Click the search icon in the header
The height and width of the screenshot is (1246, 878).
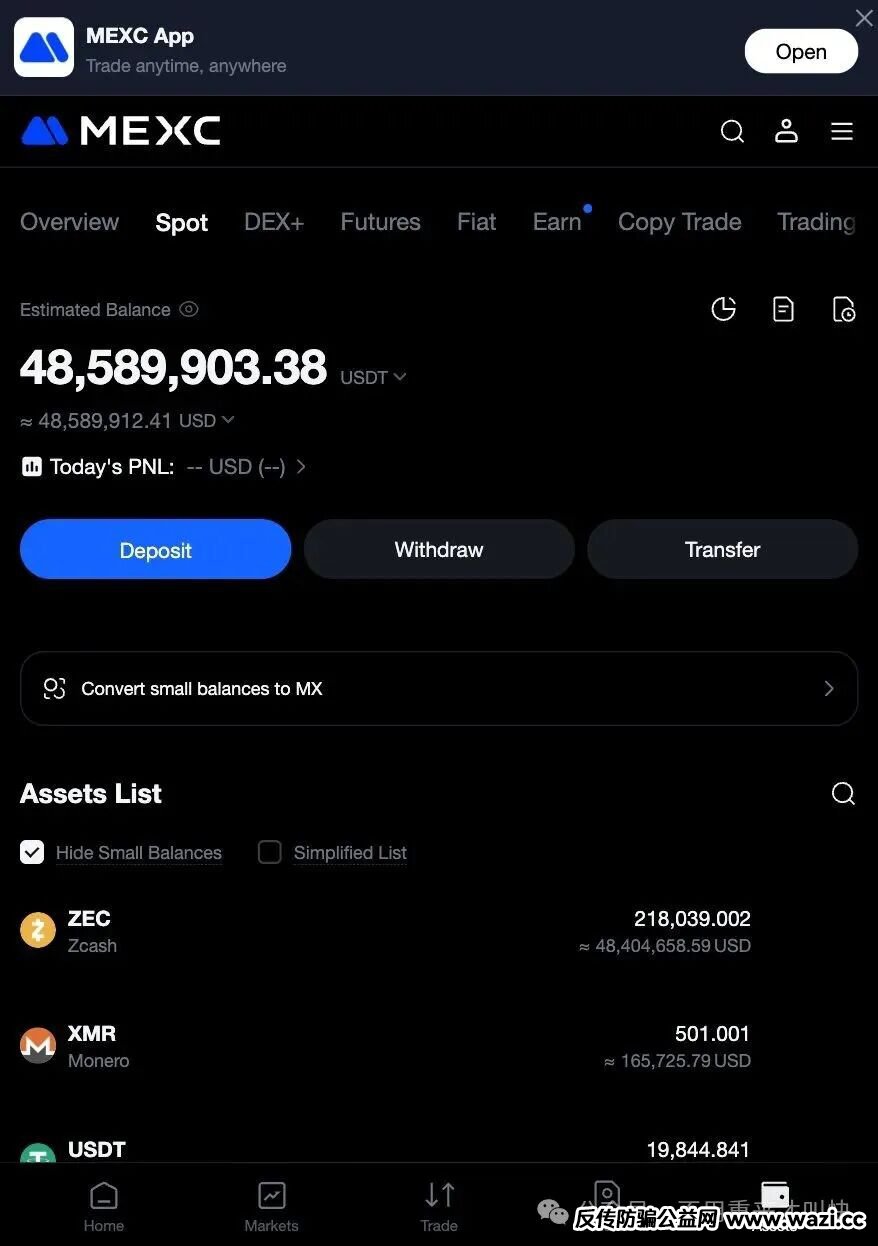click(732, 132)
